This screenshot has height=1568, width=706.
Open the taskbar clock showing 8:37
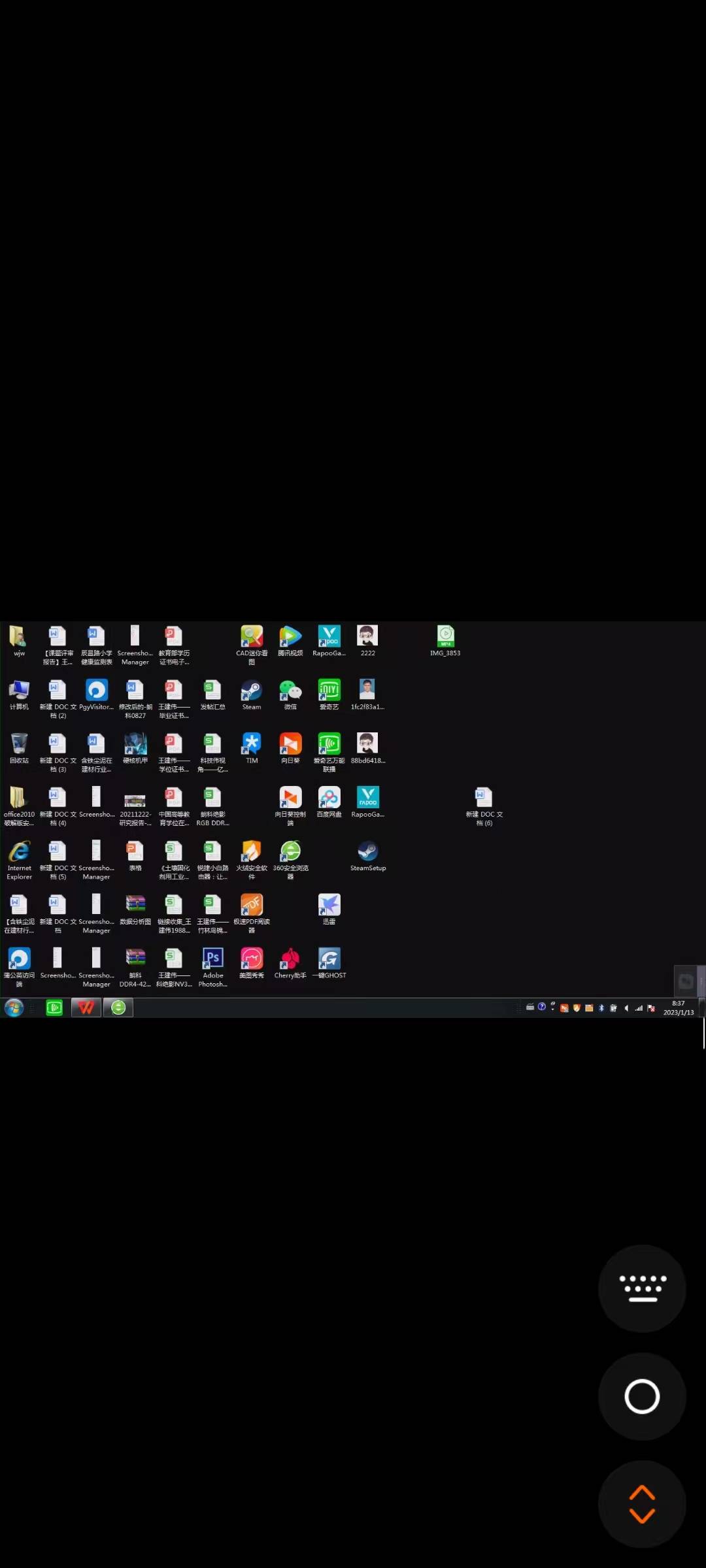pos(679,1008)
